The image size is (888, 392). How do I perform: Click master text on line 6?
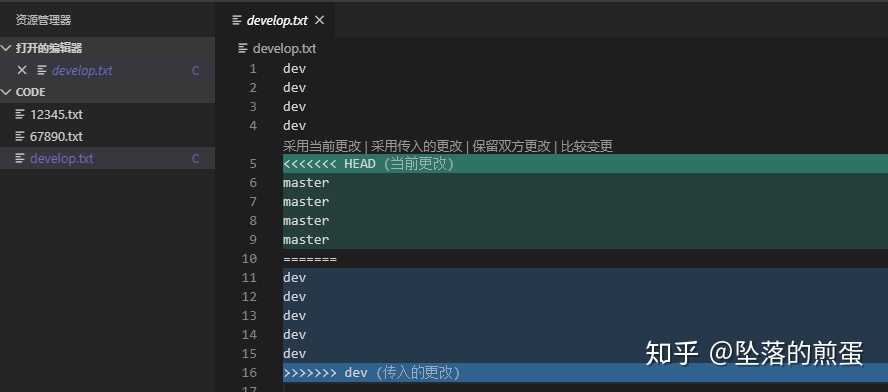pos(306,183)
